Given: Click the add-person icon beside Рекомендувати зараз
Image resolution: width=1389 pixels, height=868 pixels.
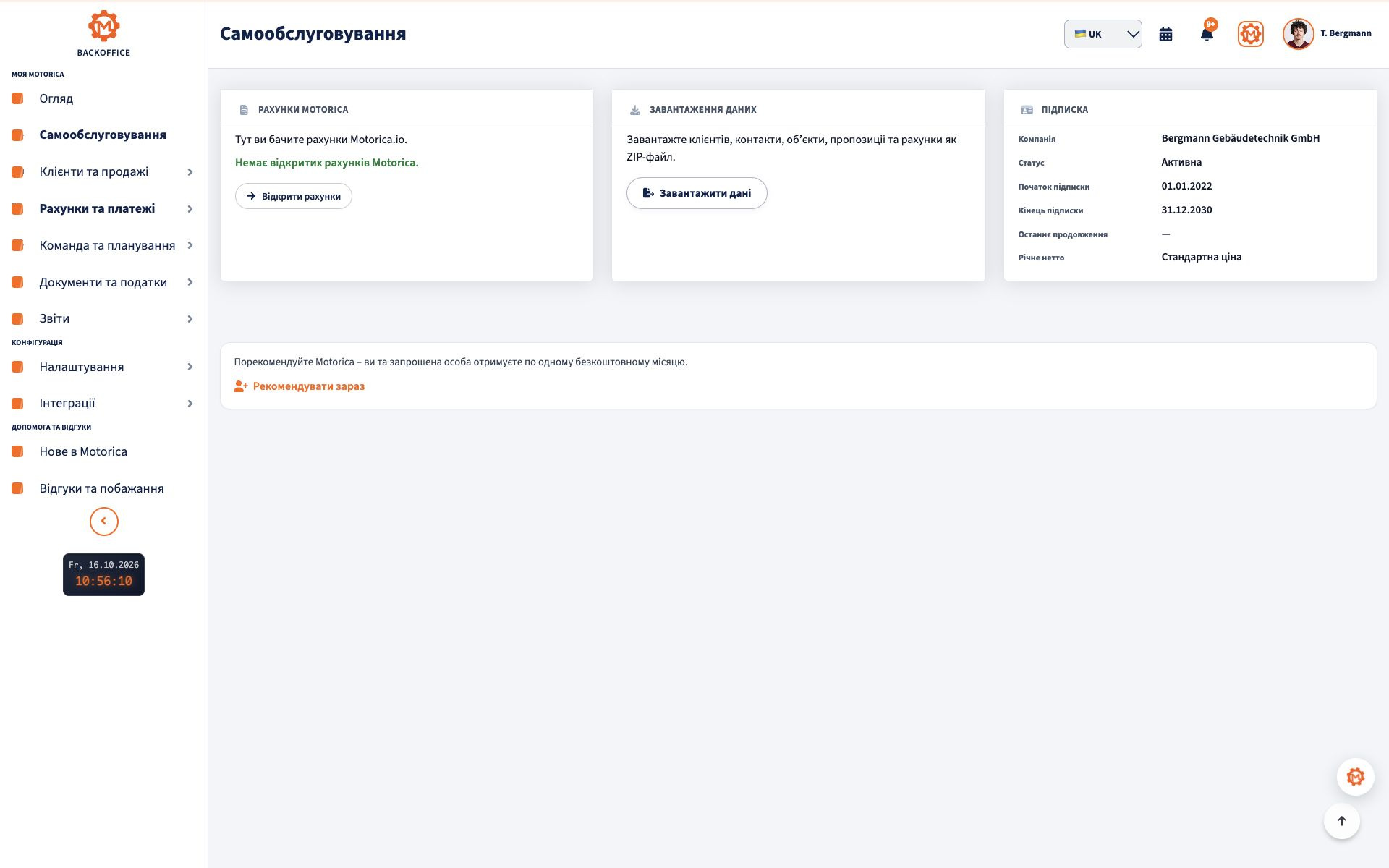Looking at the screenshot, I should 241,386.
